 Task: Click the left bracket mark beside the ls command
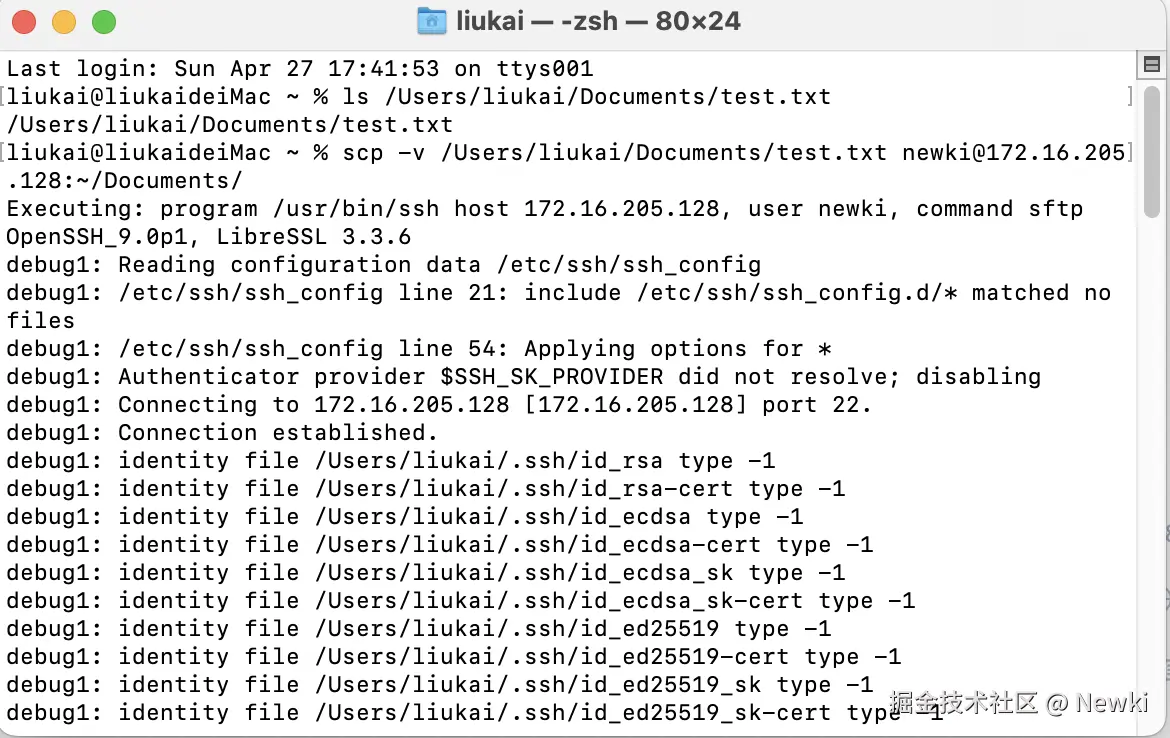3,97
